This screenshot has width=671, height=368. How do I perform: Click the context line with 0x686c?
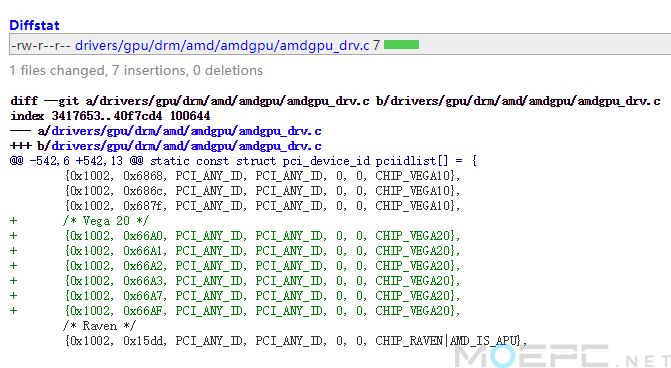(x=262, y=191)
